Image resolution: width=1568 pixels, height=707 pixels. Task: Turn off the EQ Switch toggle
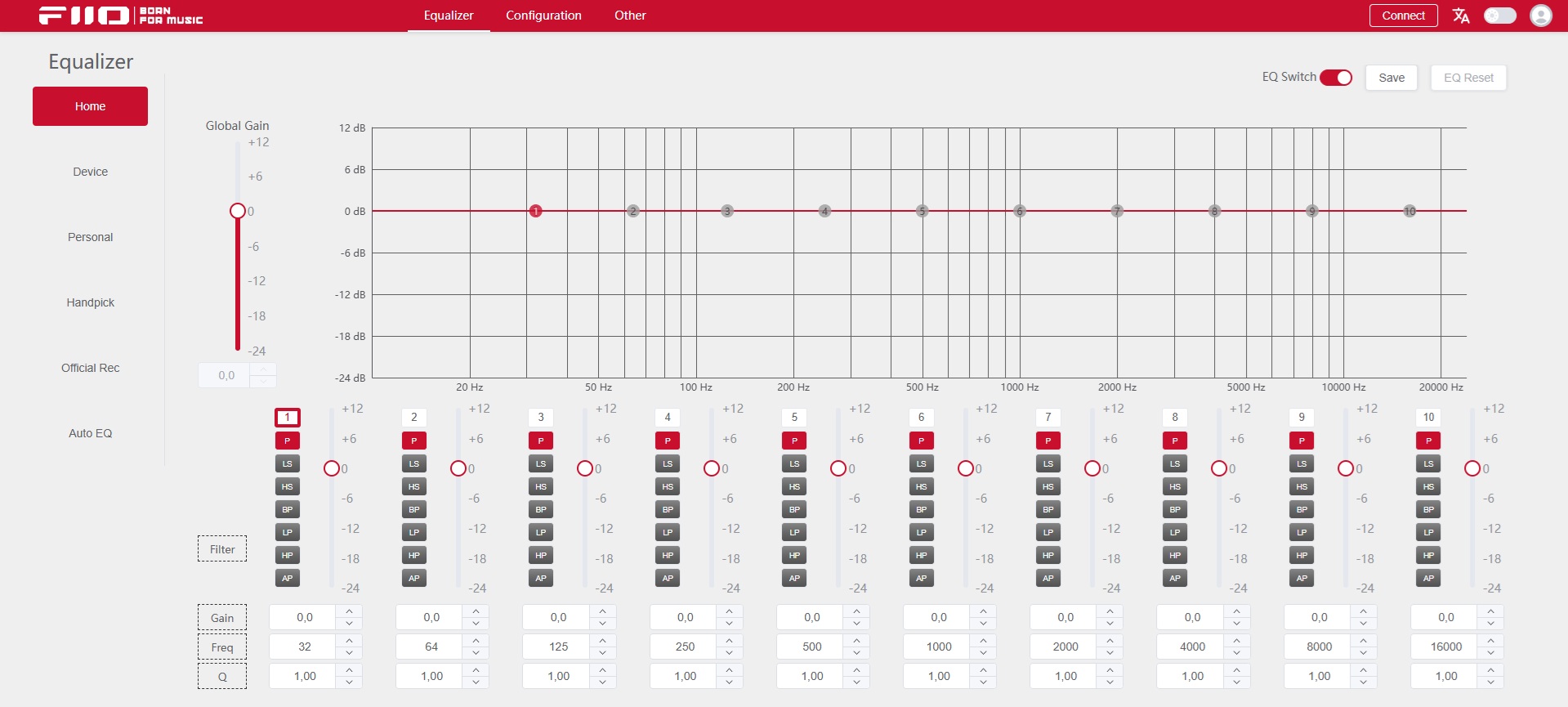tap(1336, 78)
